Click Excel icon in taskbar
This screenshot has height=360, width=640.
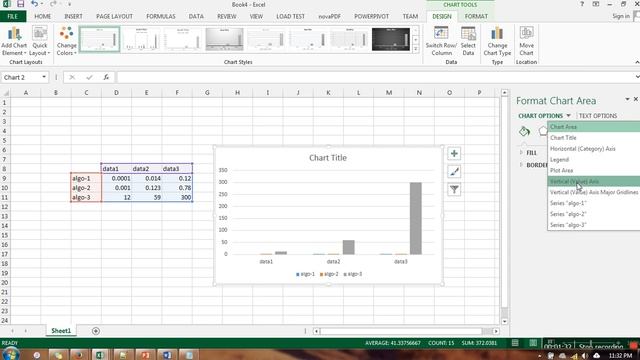[x=100, y=355]
